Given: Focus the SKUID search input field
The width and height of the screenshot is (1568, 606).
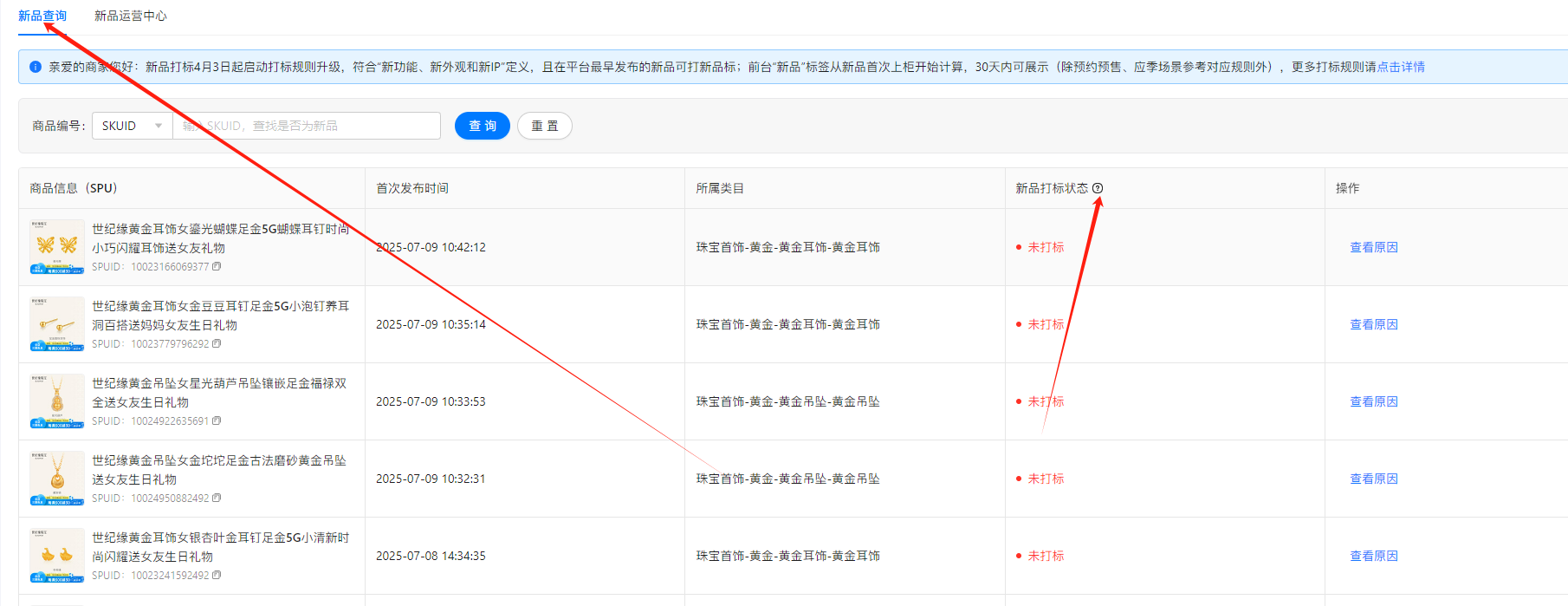Looking at the screenshot, I should coord(307,126).
